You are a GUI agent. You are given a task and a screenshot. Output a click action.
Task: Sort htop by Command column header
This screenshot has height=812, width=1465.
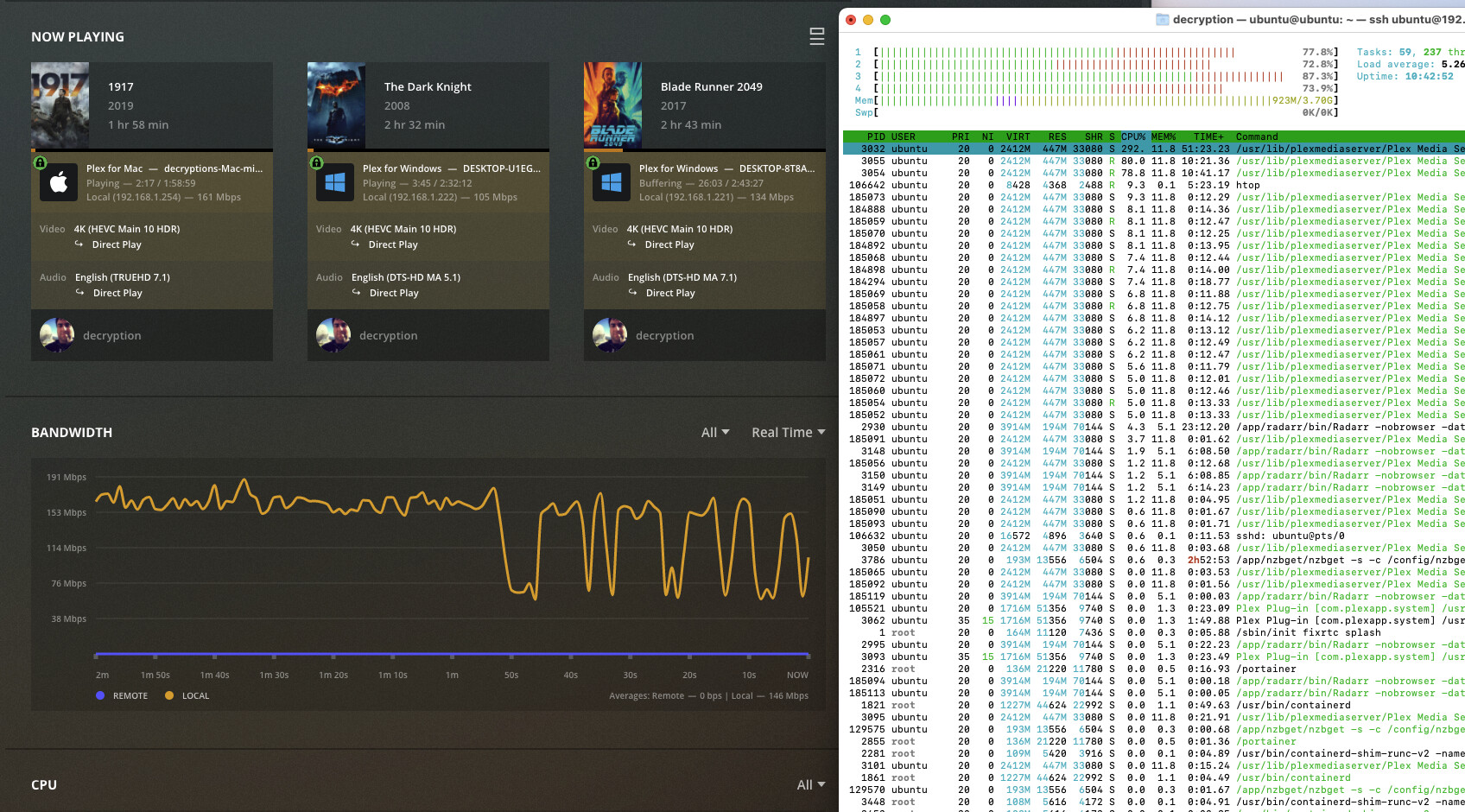pos(1257,136)
